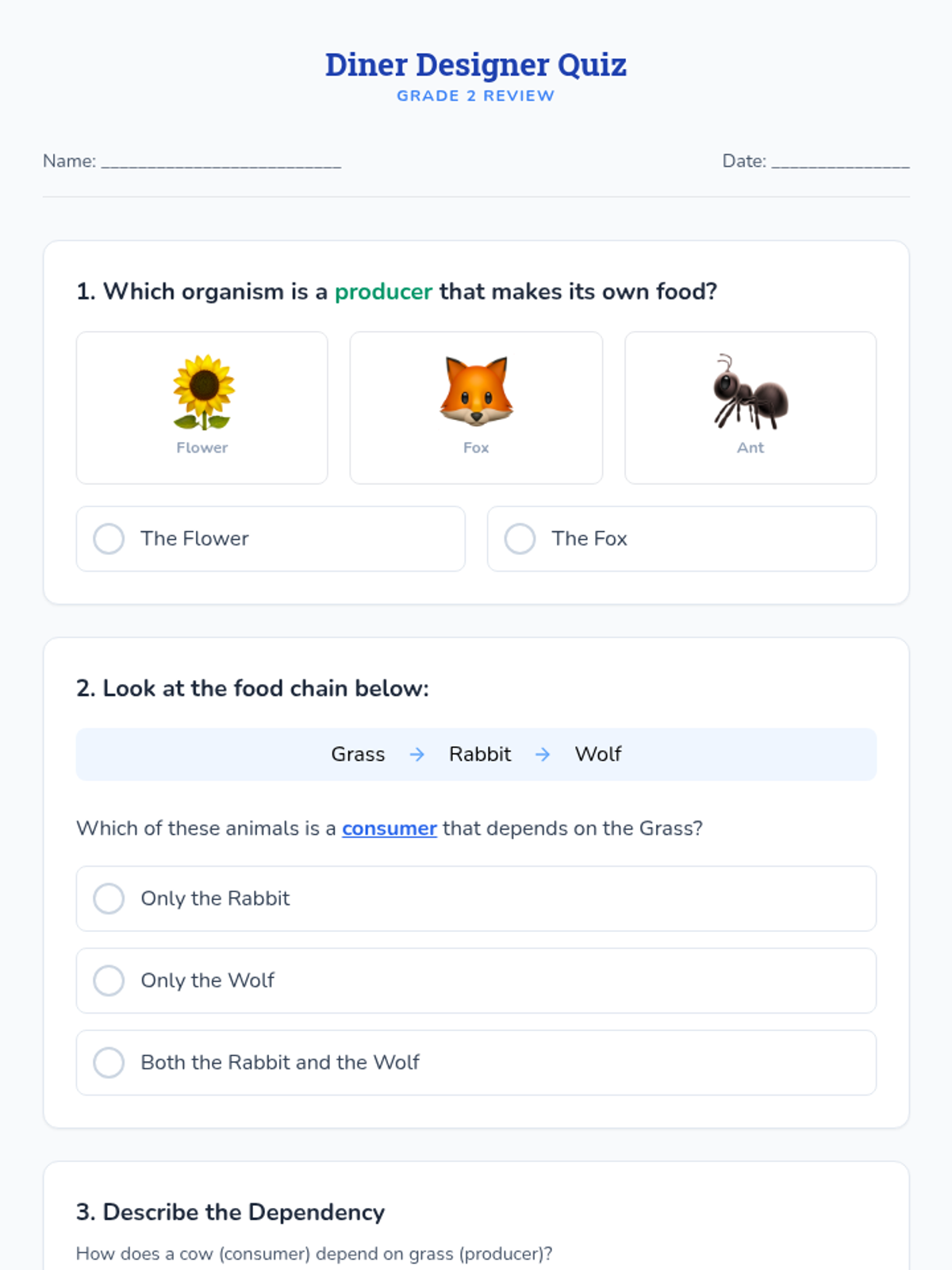Click the ant emoji icon
Viewport: 952px width, 1270px height.
click(750, 391)
